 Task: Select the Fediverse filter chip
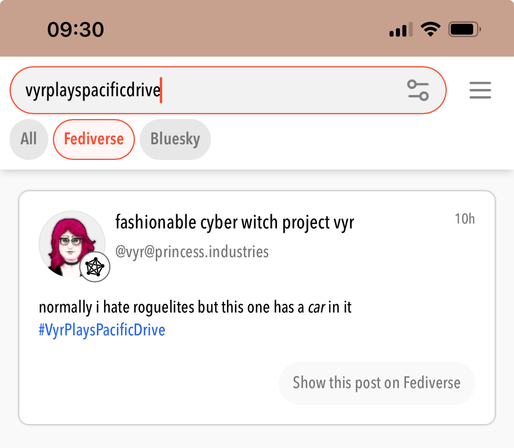point(94,139)
